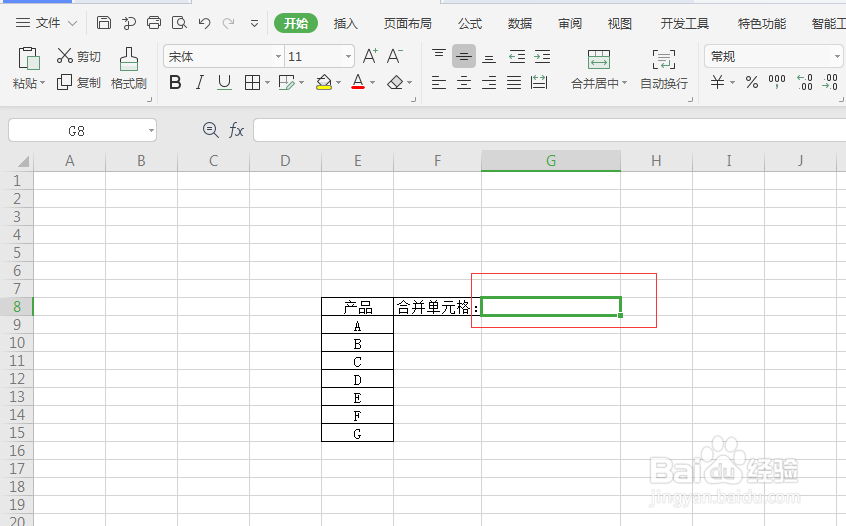Align text right horizontally
Viewport: 846px width, 526px height.
489,83
